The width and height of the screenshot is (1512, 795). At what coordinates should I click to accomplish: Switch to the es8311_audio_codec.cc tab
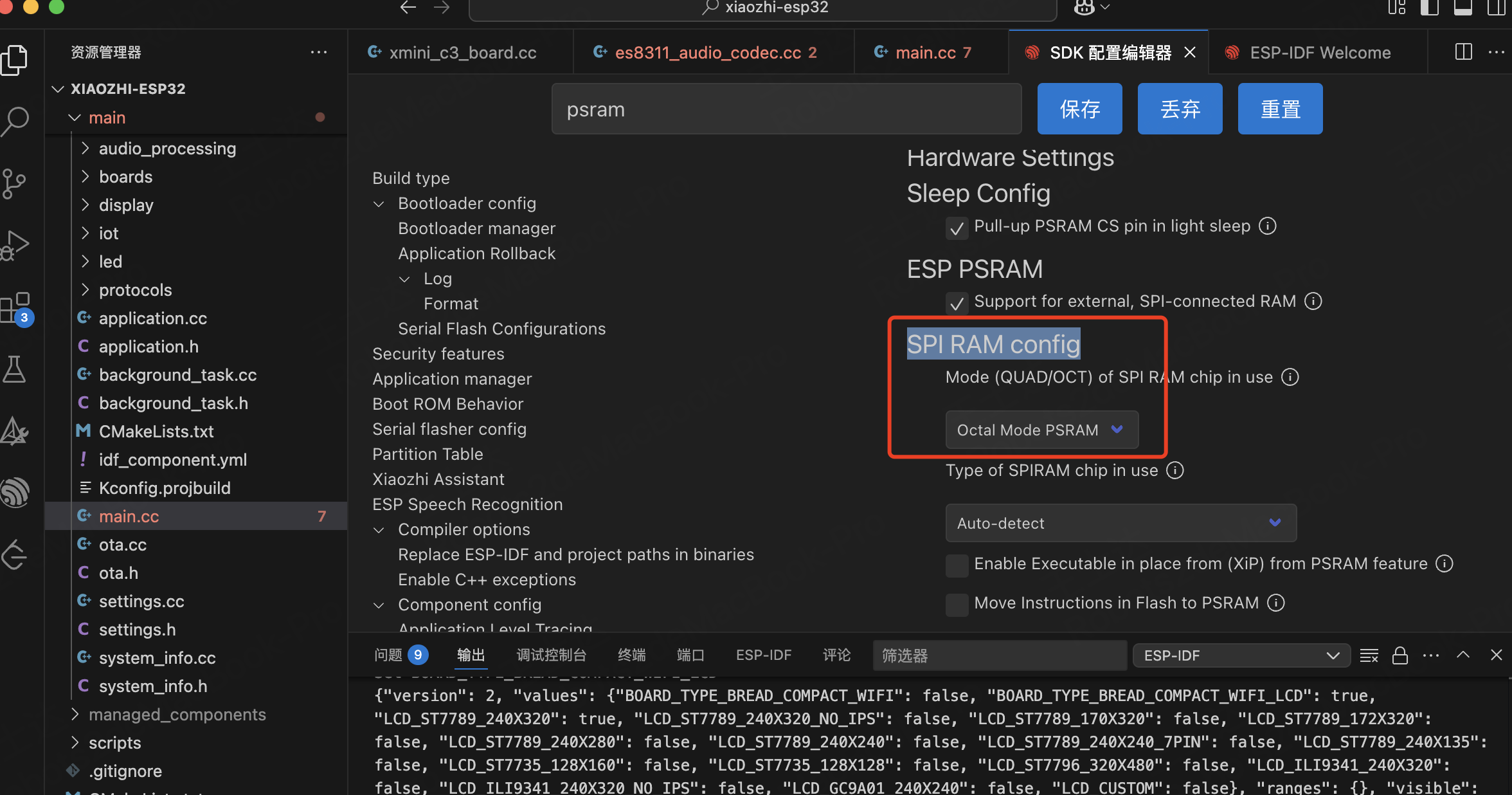point(707,53)
